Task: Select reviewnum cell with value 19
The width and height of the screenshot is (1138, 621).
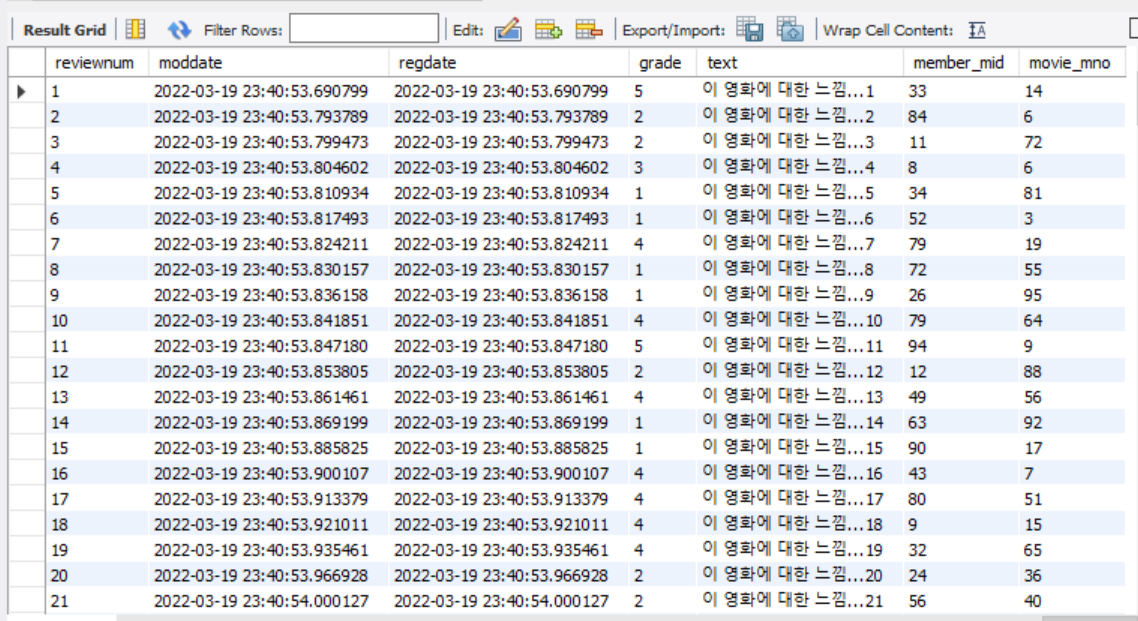Action: pyautogui.click(x=97, y=550)
